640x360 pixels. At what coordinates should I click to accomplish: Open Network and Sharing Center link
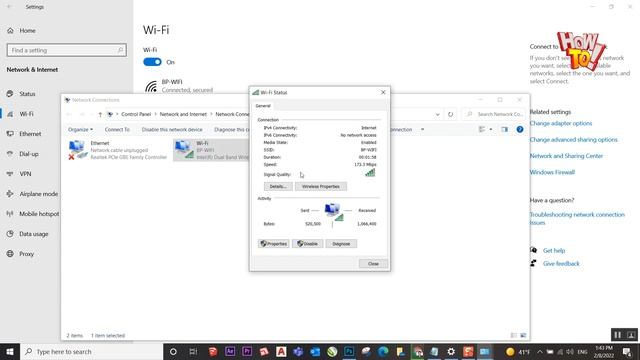coord(566,156)
